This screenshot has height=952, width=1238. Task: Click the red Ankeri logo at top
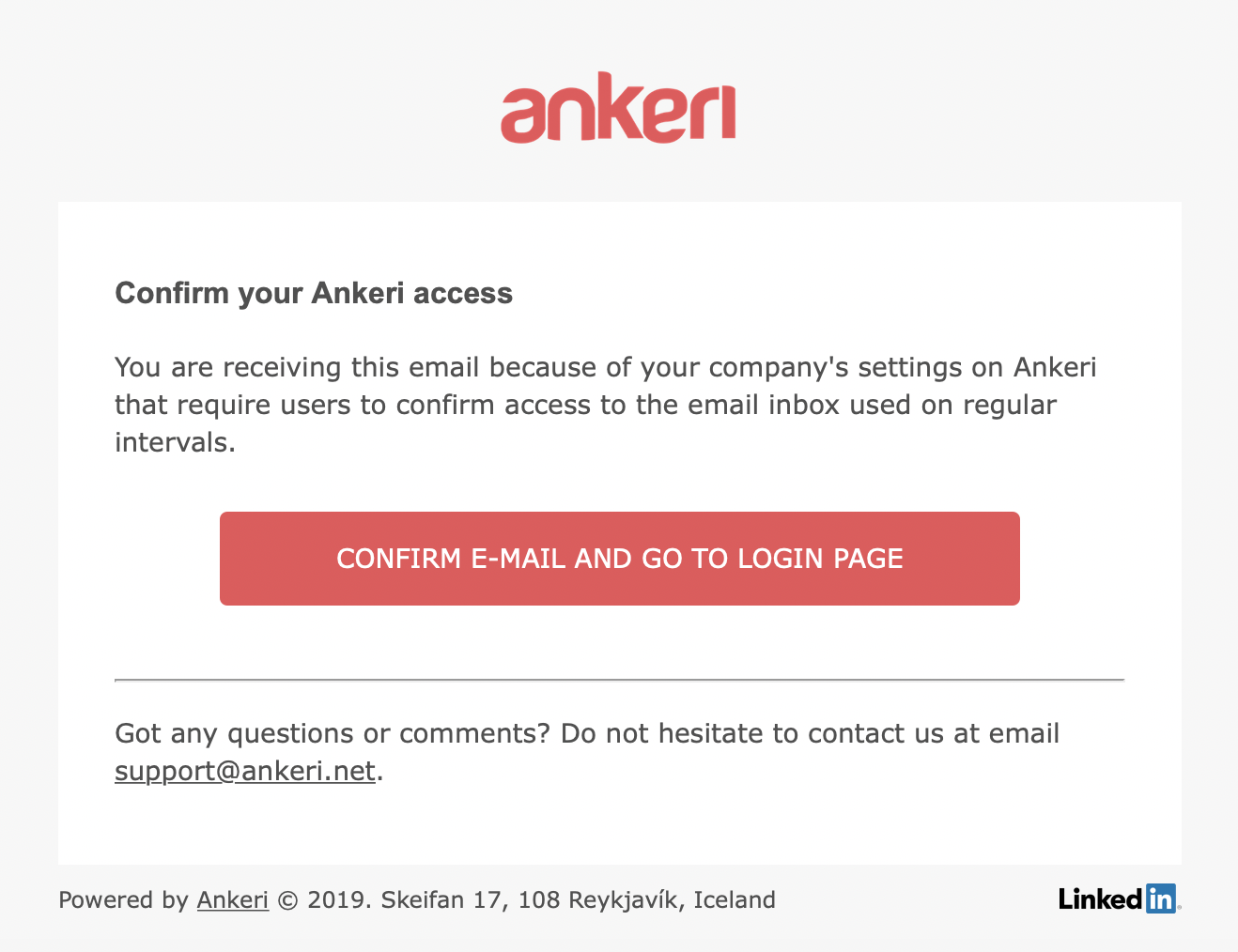pyautogui.click(x=618, y=108)
